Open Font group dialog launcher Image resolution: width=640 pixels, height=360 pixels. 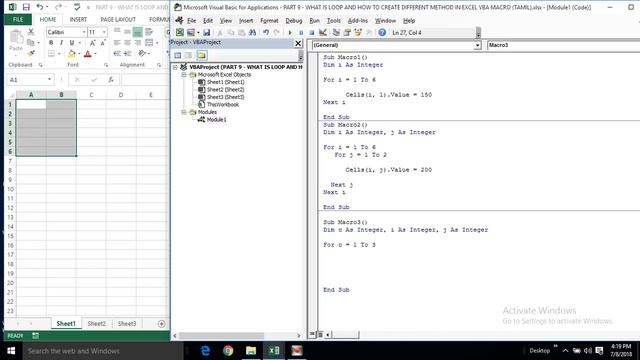106,65
